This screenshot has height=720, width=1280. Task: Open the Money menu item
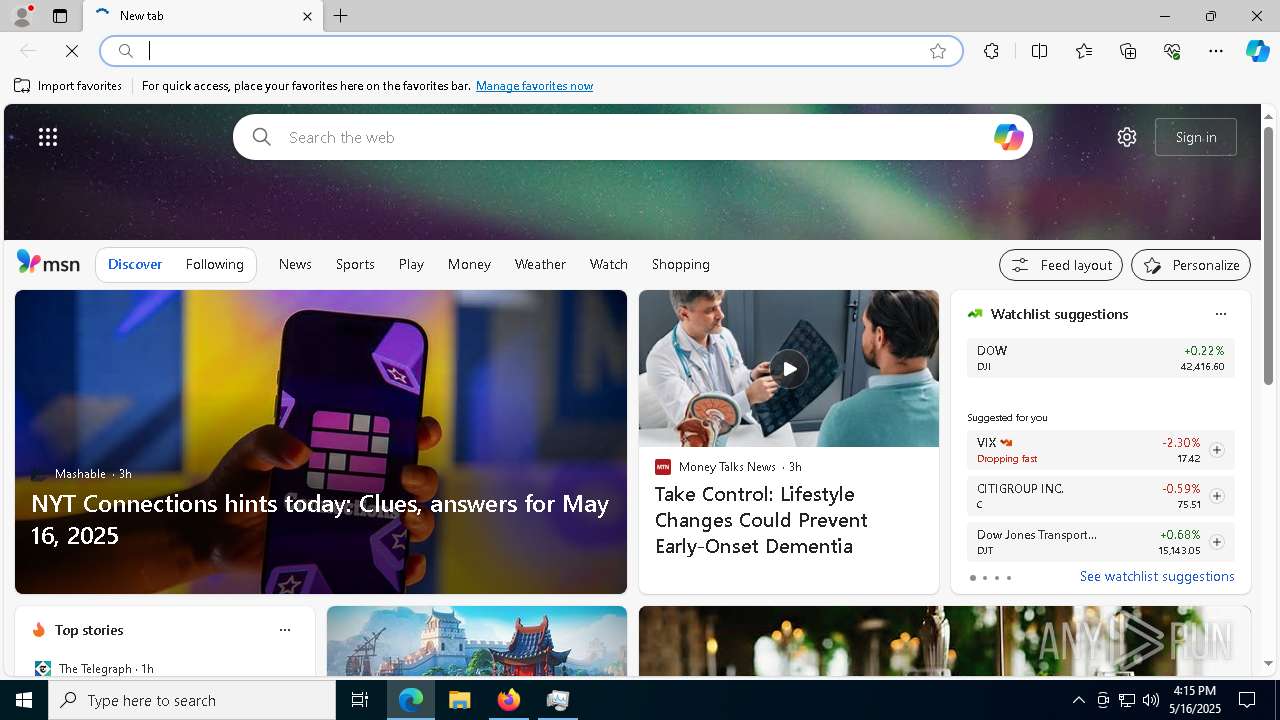tap(469, 264)
